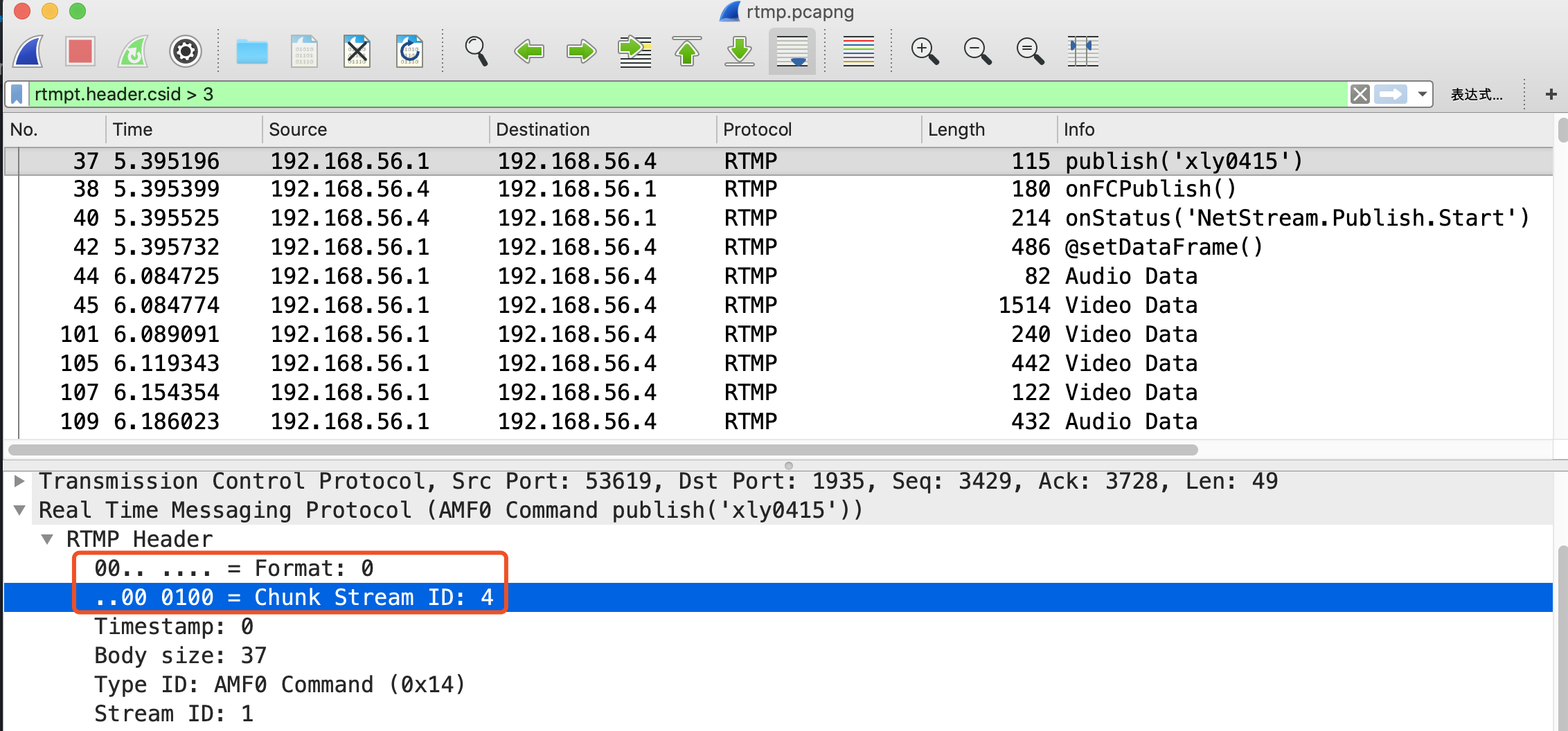Select packet 101 Video Data
Screen dimensions: 1568x731
point(778,334)
